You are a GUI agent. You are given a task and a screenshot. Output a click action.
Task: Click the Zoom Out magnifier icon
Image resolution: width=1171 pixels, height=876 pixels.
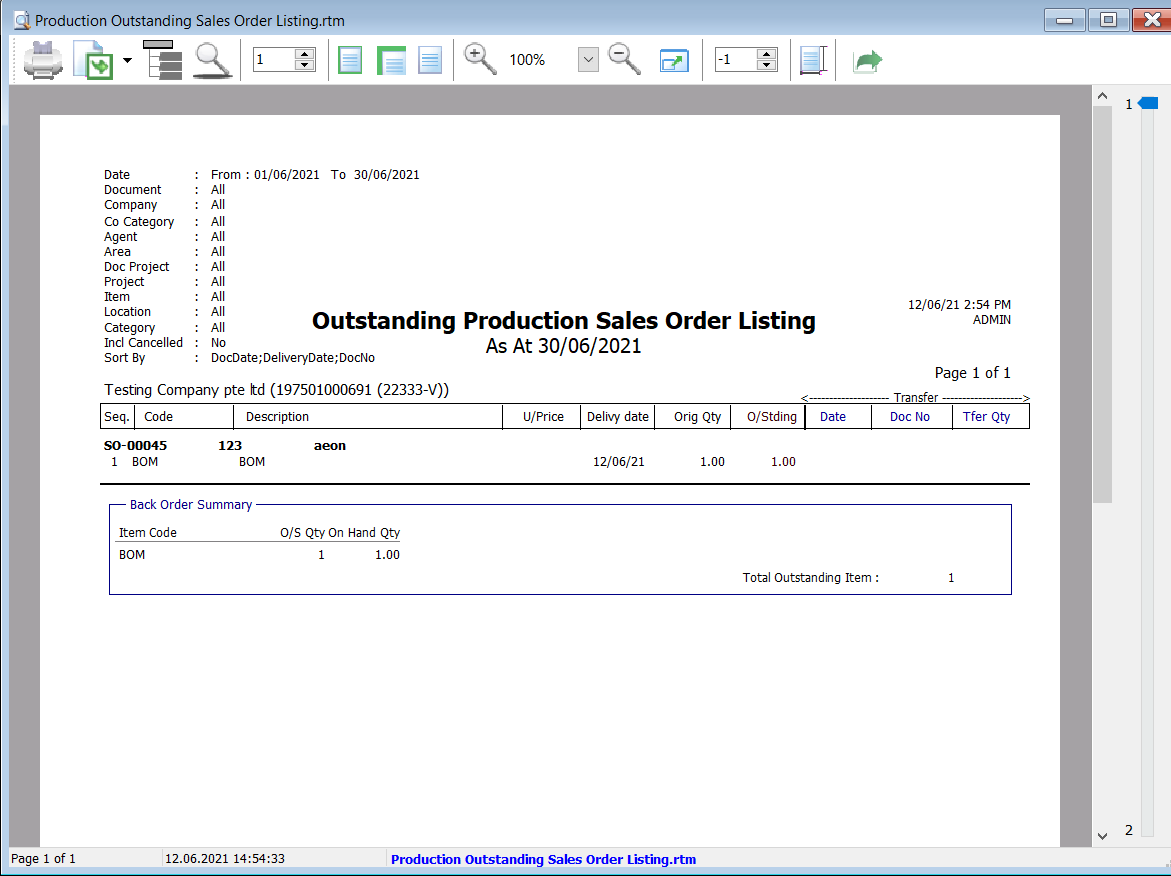[x=624, y=59]
